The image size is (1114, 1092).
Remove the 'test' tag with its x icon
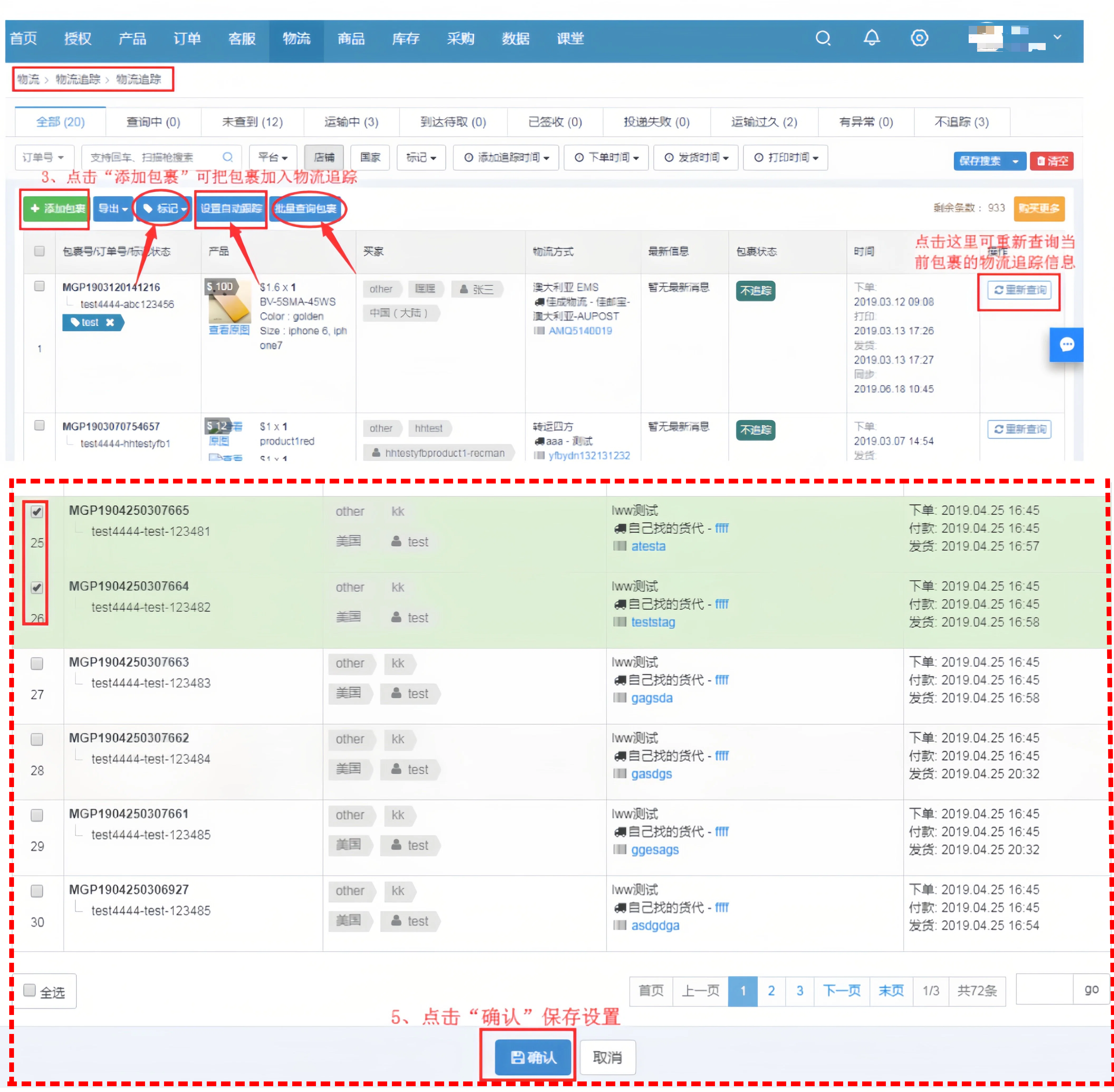(x=110, y=322)
